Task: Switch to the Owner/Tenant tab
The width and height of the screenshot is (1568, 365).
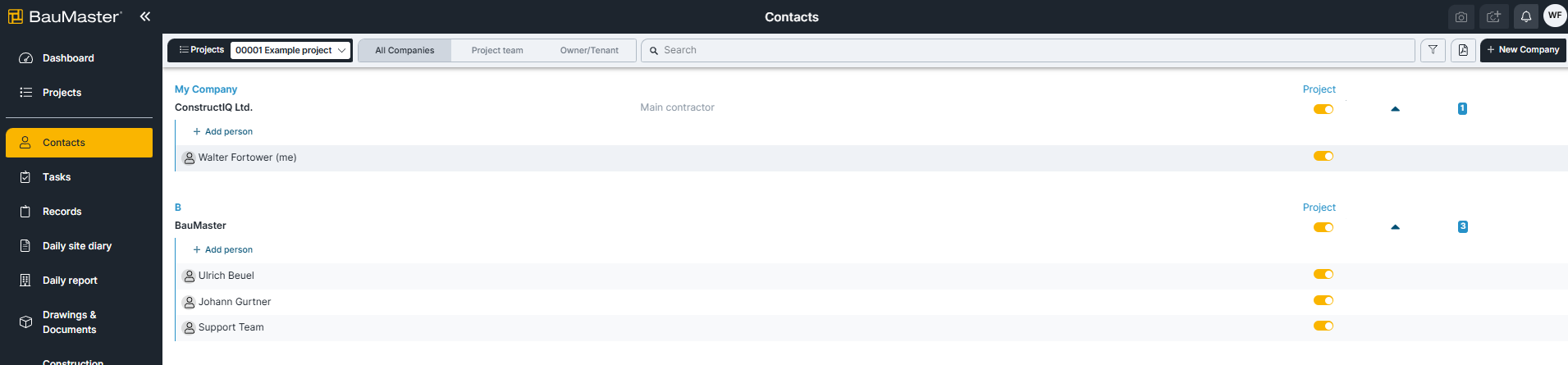Action: 589,50
